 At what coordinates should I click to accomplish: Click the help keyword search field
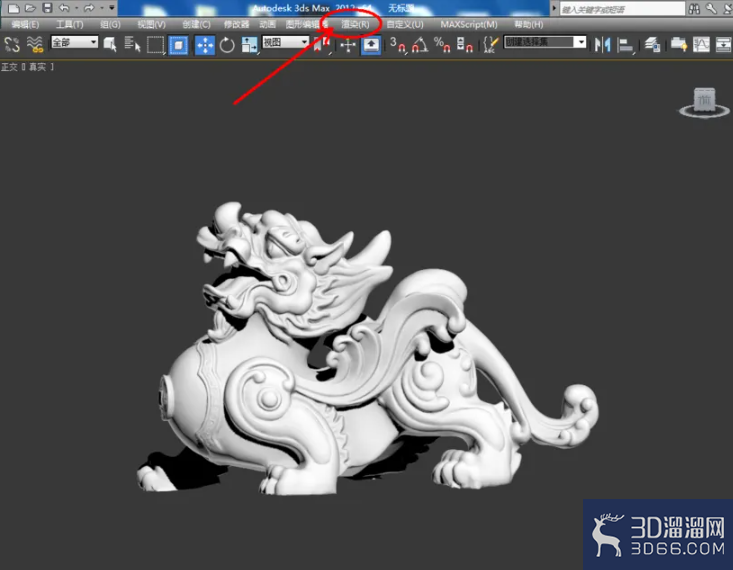pos(622,9)
